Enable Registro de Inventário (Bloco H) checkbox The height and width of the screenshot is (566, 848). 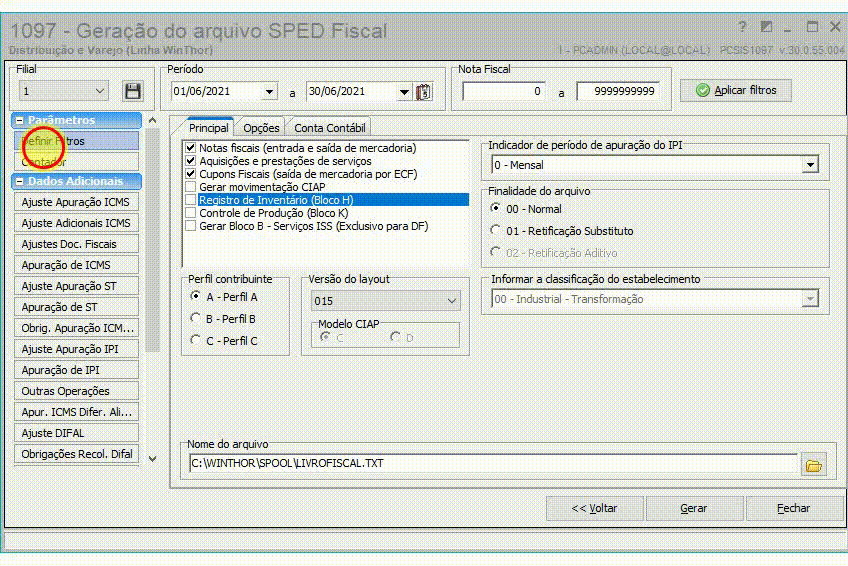(x=190, y=199)
